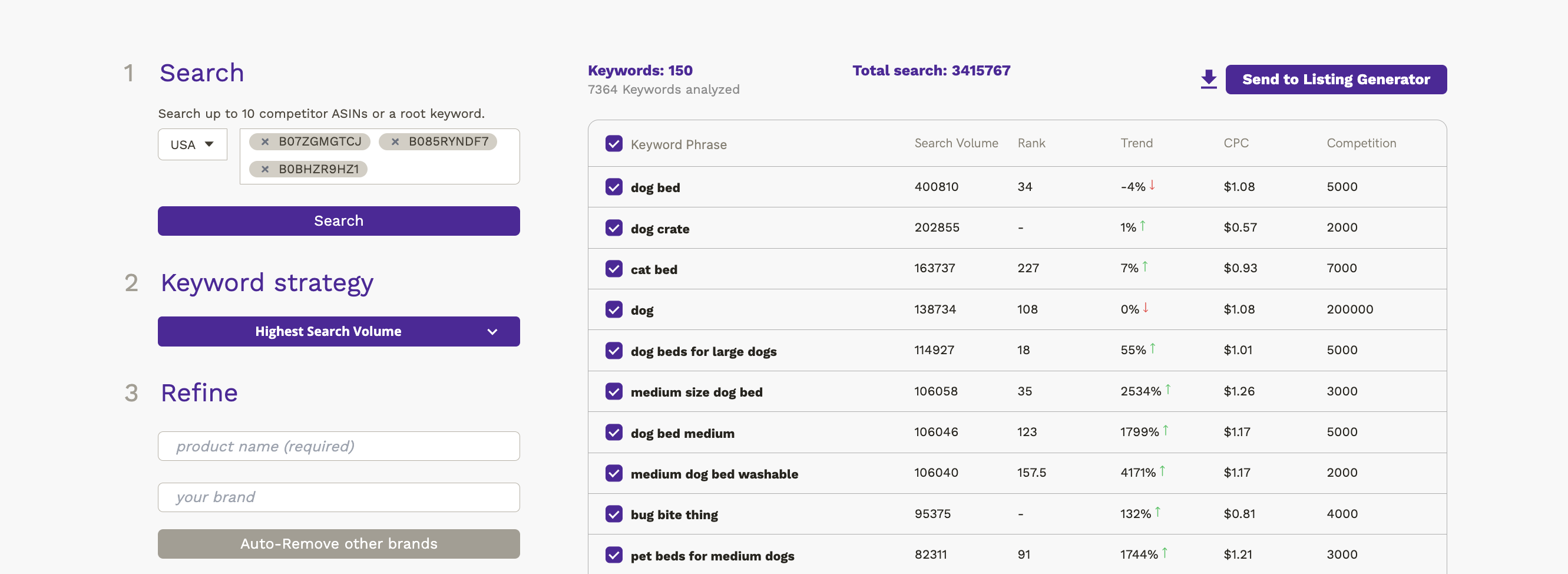
Task: Click into the your brand field
Action: 339,497
